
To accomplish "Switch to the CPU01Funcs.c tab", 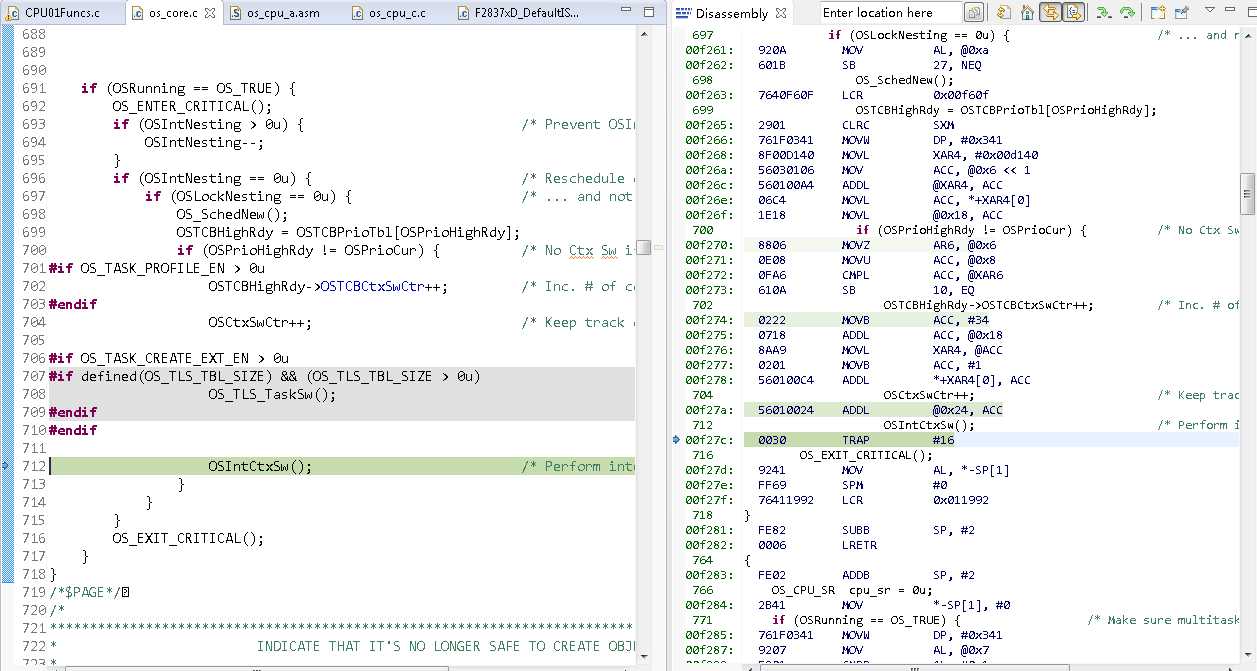I will click(x=63, y=13).
